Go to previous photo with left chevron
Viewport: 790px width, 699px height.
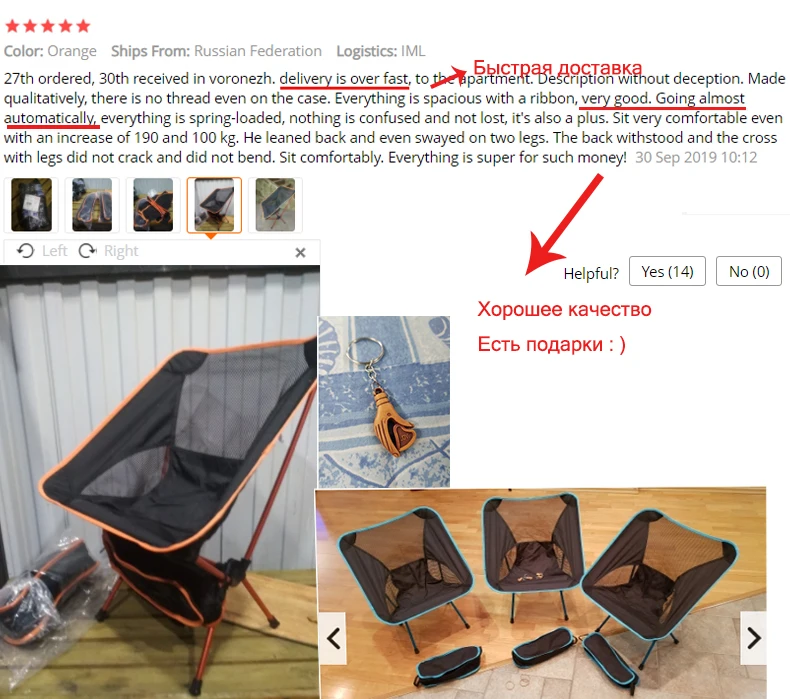[x=334, y=638]
